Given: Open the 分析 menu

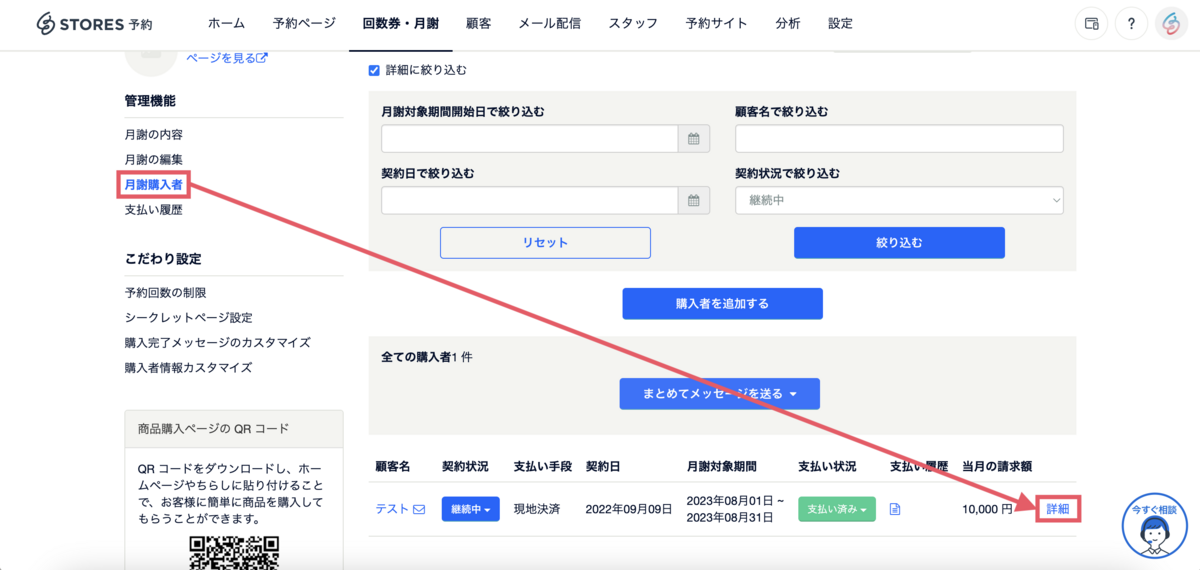Looking at the screenshot, I should point(788,24).
